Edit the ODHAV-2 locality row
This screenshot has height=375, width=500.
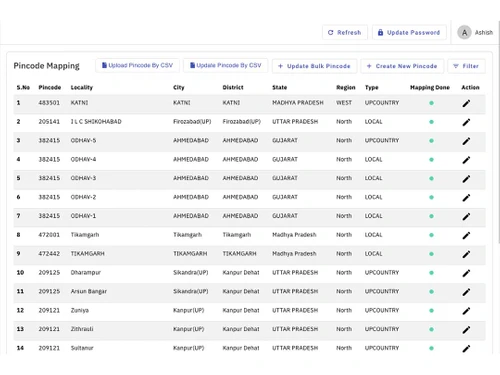[x=466, y=198]
